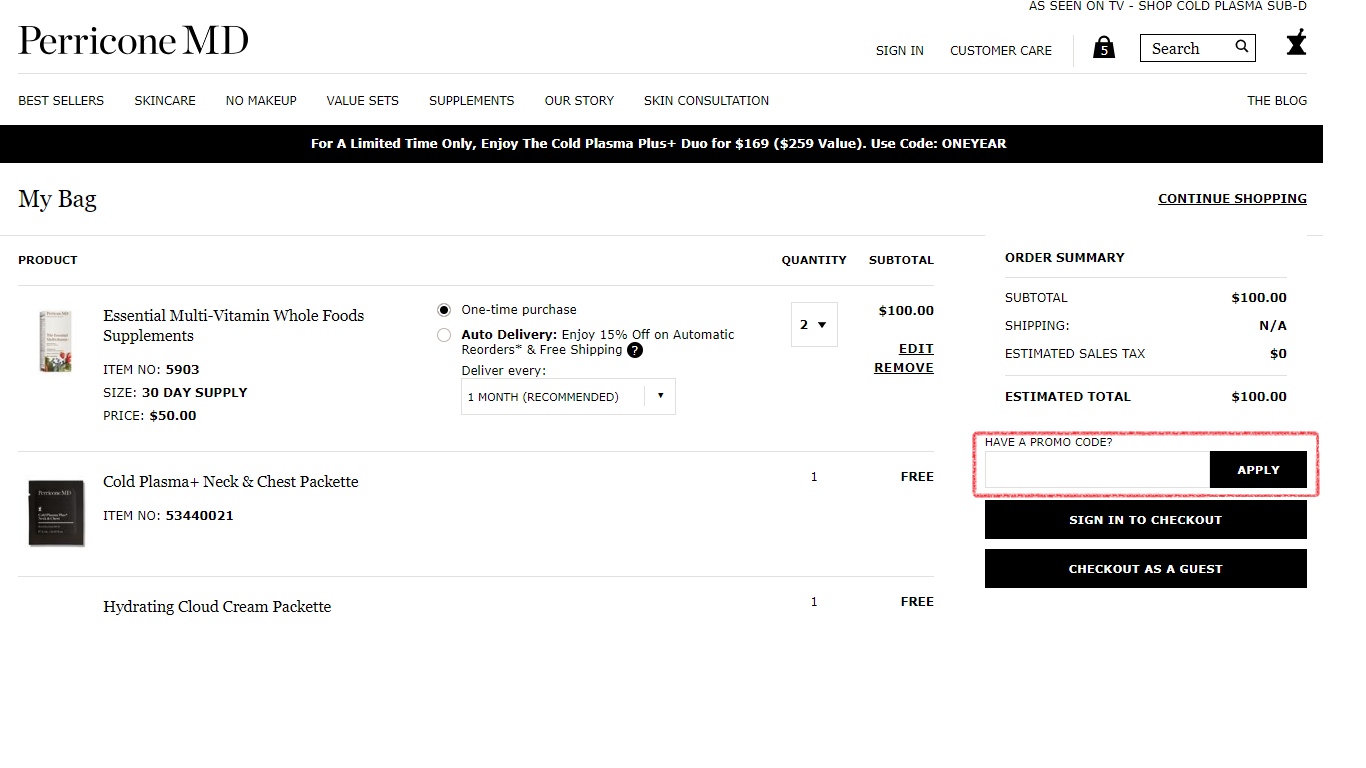
Task: Enable Auto Delivery for the supplements
Action: click(443, 335)
